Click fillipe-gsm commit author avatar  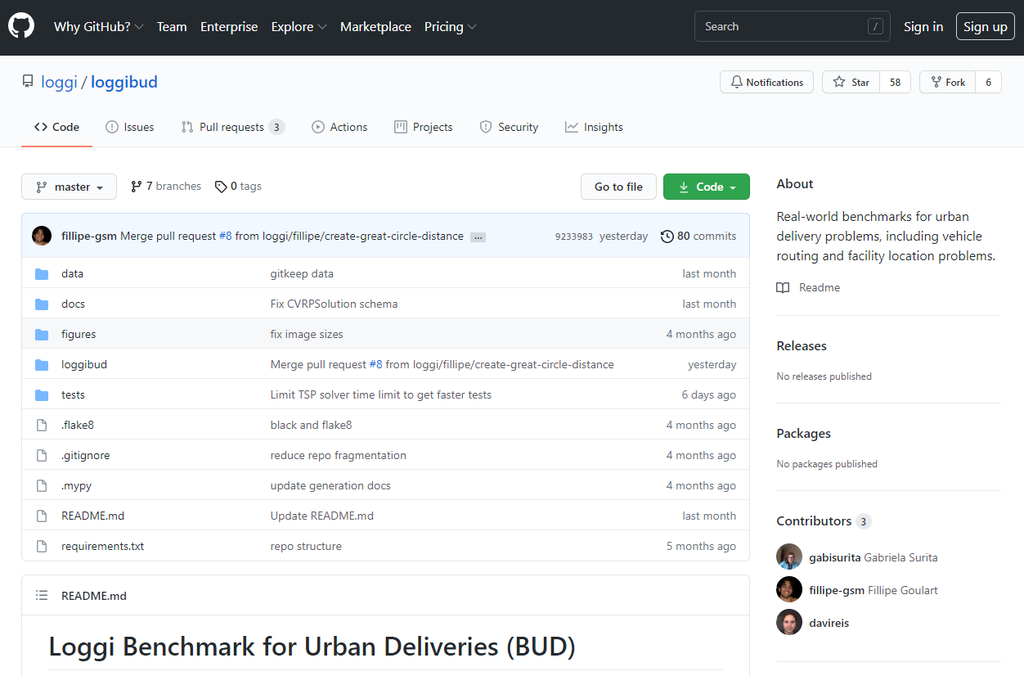tap(42, 236)
